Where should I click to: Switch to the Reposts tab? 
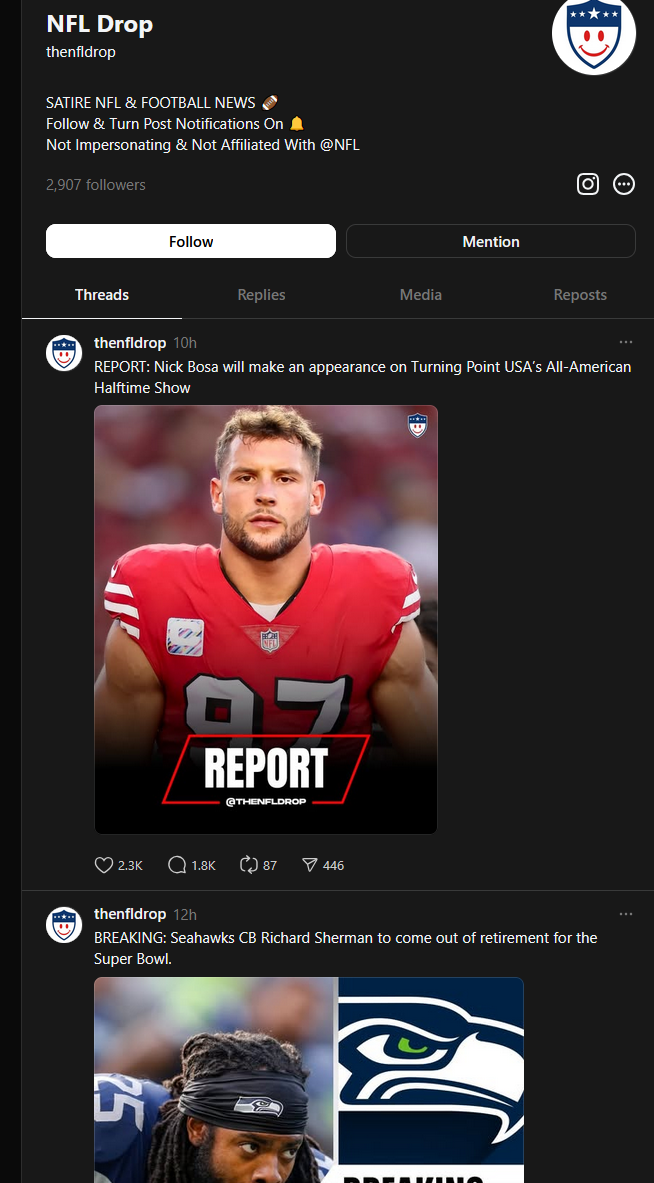pos(579,295)
